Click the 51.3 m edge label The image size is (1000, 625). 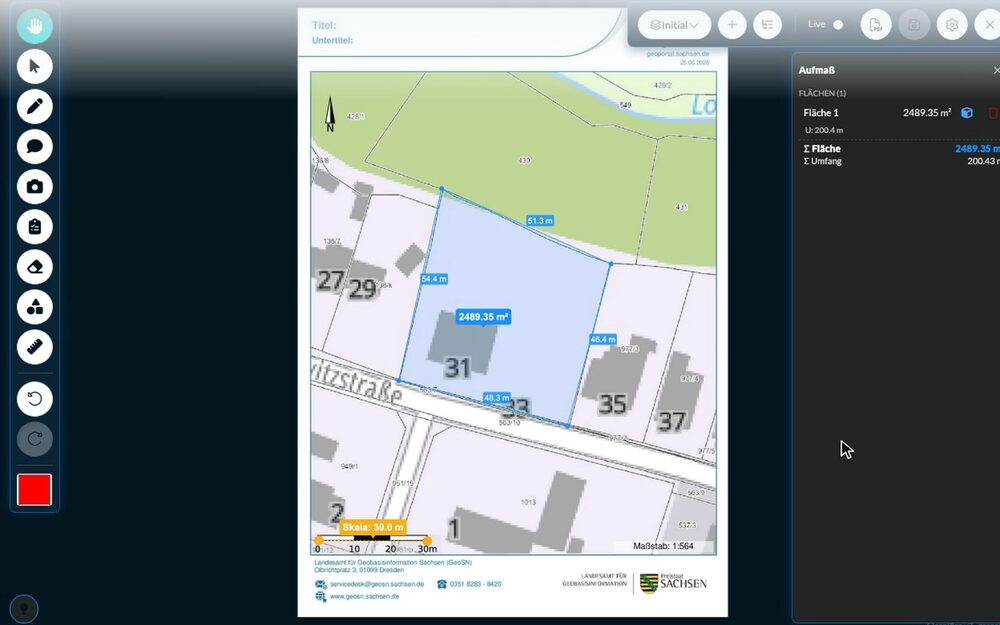point(540,221)
